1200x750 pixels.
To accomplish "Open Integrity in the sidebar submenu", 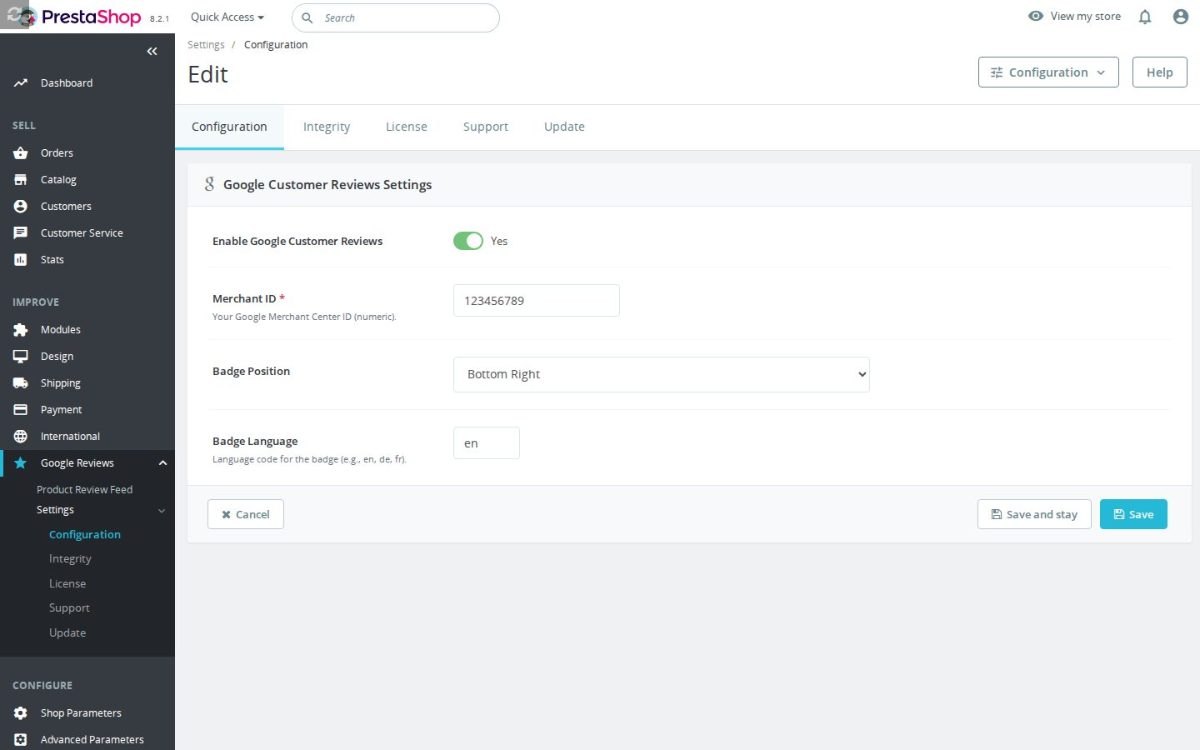I will coord(70,559).
